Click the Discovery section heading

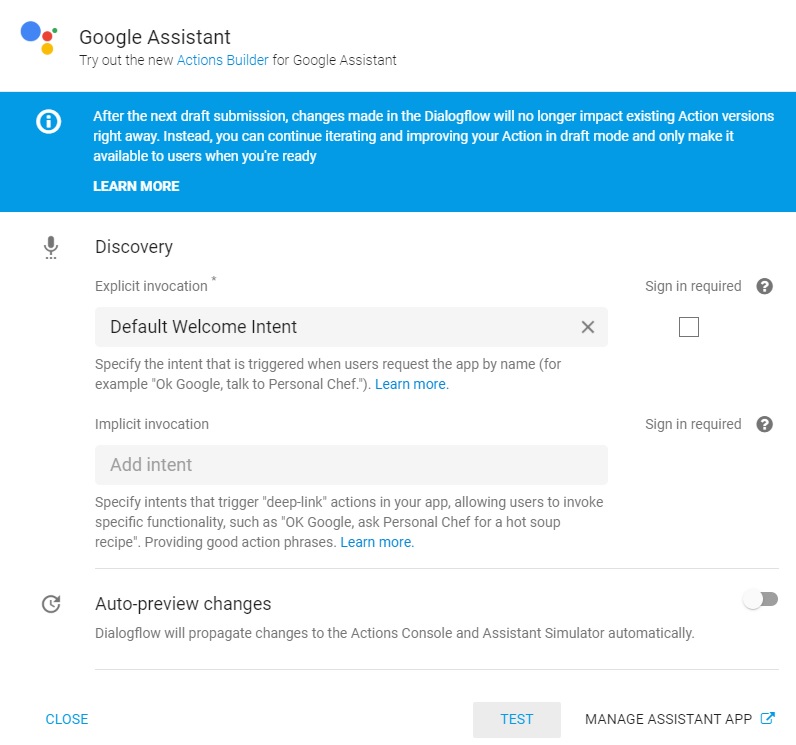[x=134, y=247]
